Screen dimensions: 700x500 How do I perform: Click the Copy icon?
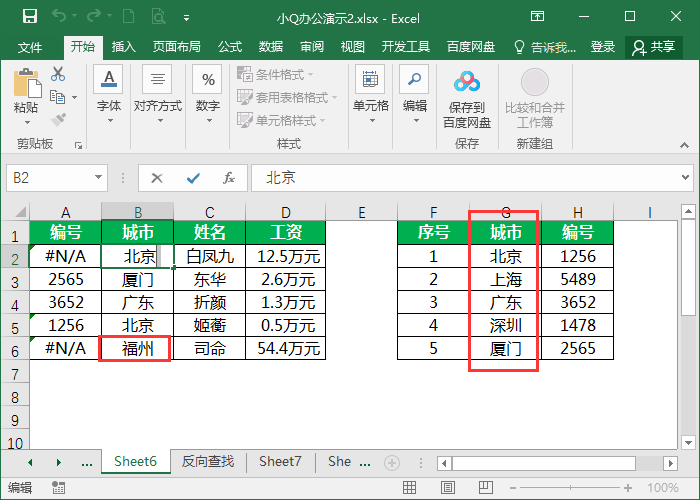pos(58,97)
